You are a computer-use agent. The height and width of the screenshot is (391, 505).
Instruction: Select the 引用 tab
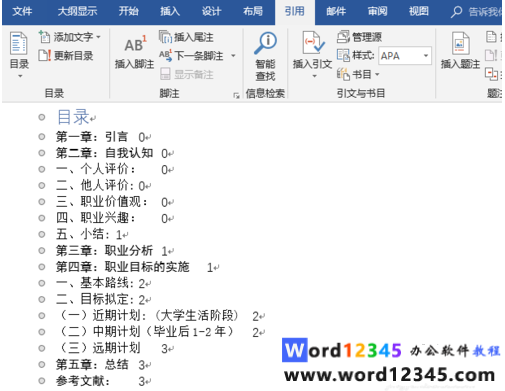click(x=295, y=12)
